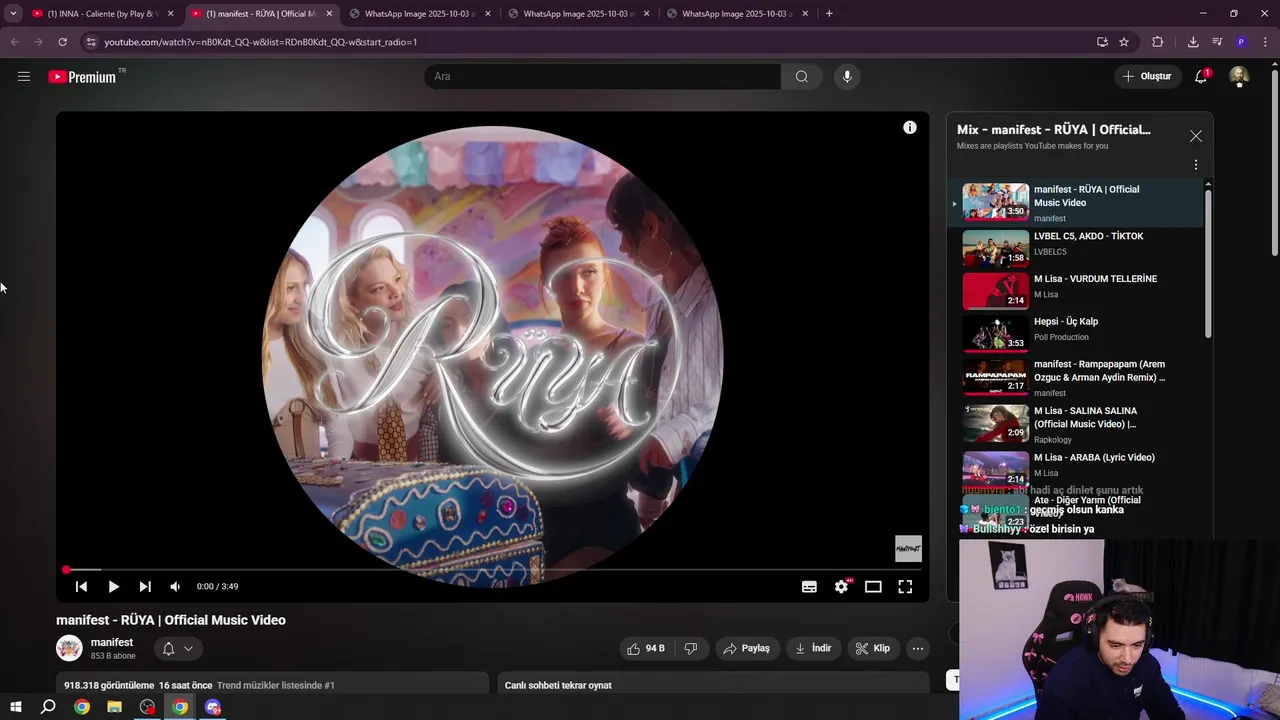Play M Lisa - VURDUM TELLERİNE from the playlist
The height and width of the screenshot is (720, 1280).
click(1075, 290)
